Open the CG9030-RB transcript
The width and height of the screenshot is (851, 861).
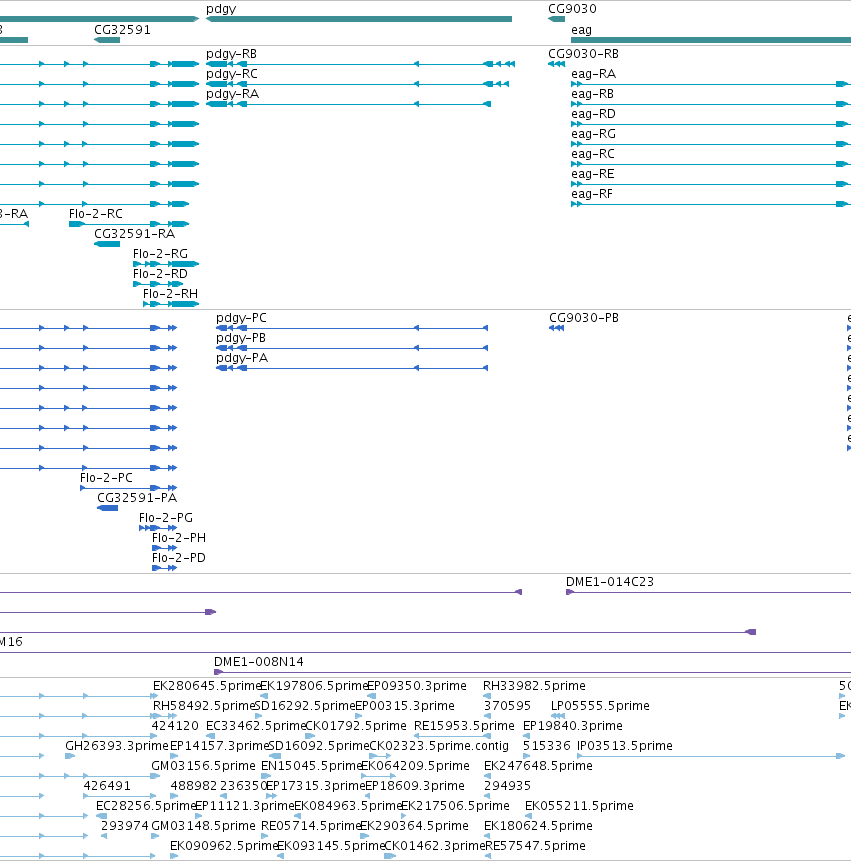point(557,64)
